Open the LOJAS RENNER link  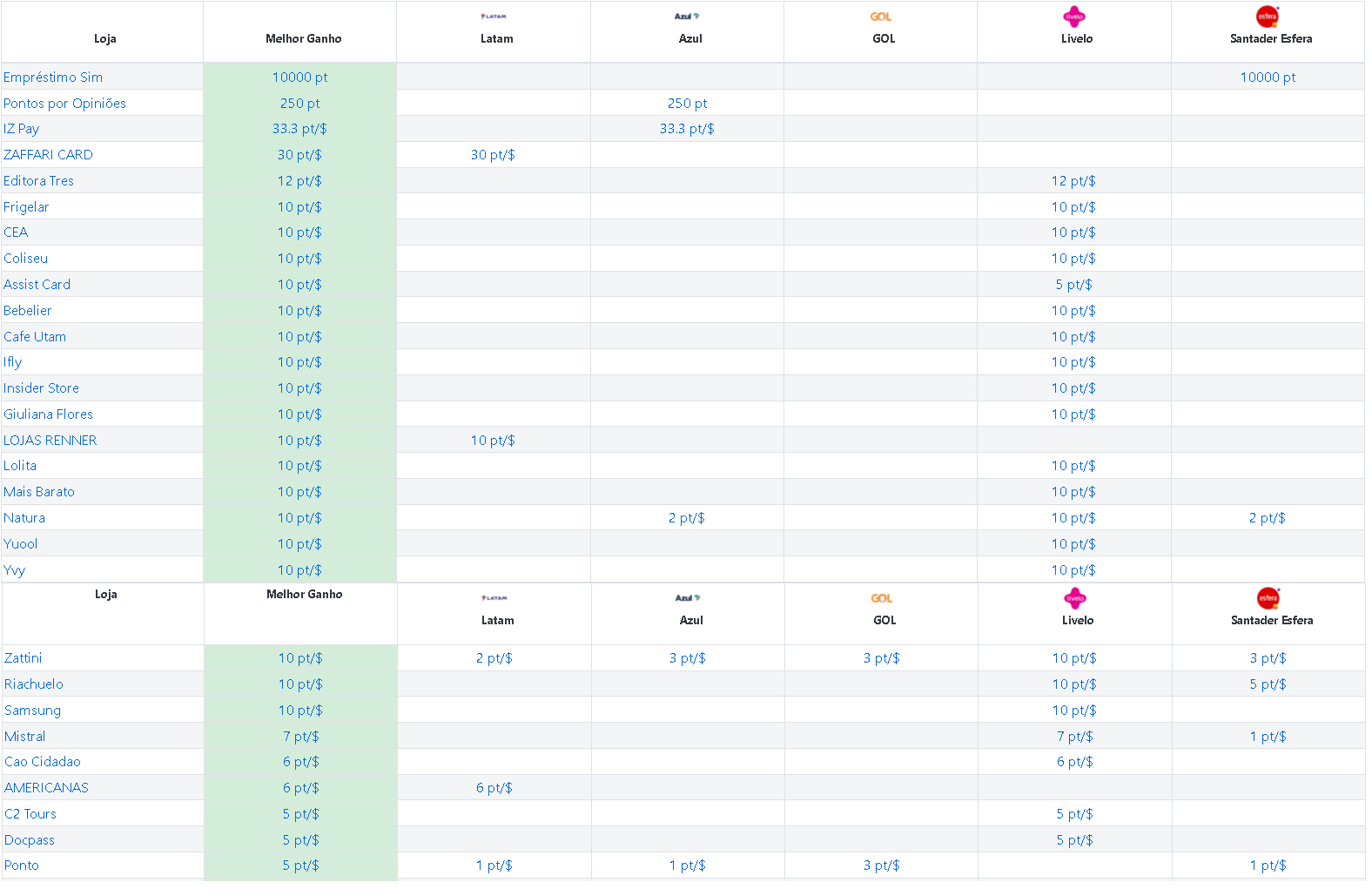[x=50, y=441]
